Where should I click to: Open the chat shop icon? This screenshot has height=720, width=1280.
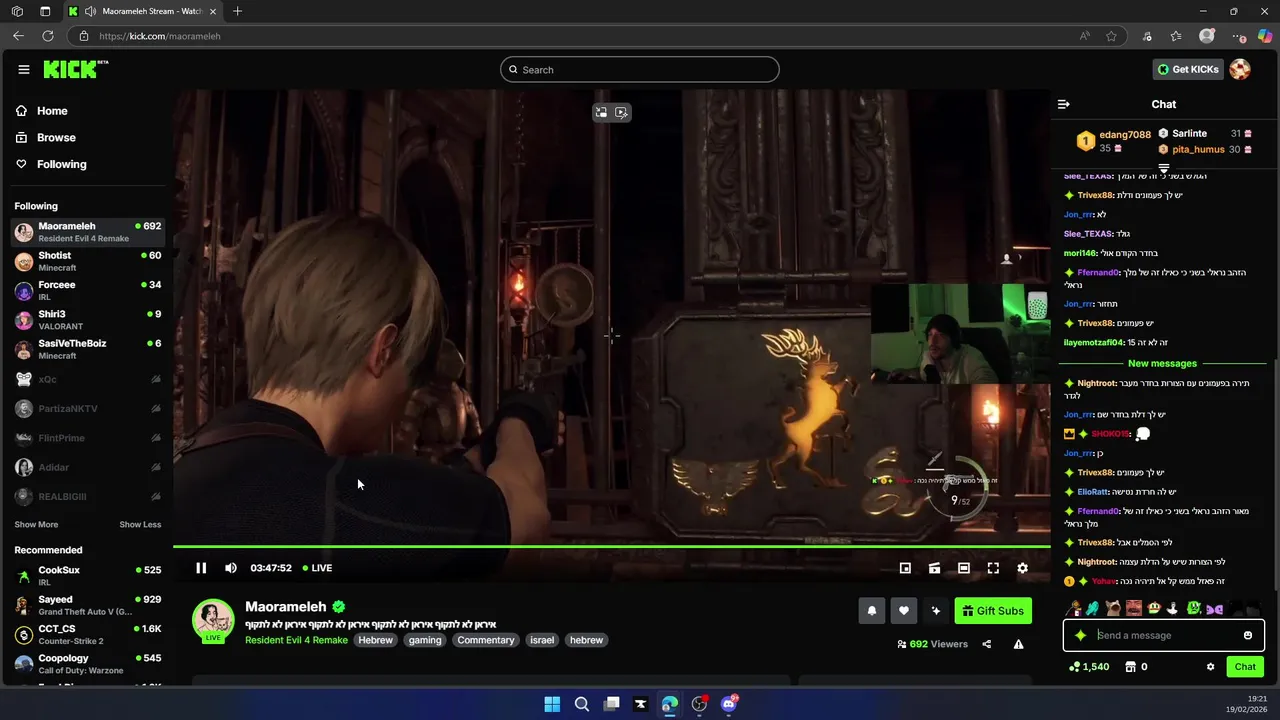point(1131,667)
